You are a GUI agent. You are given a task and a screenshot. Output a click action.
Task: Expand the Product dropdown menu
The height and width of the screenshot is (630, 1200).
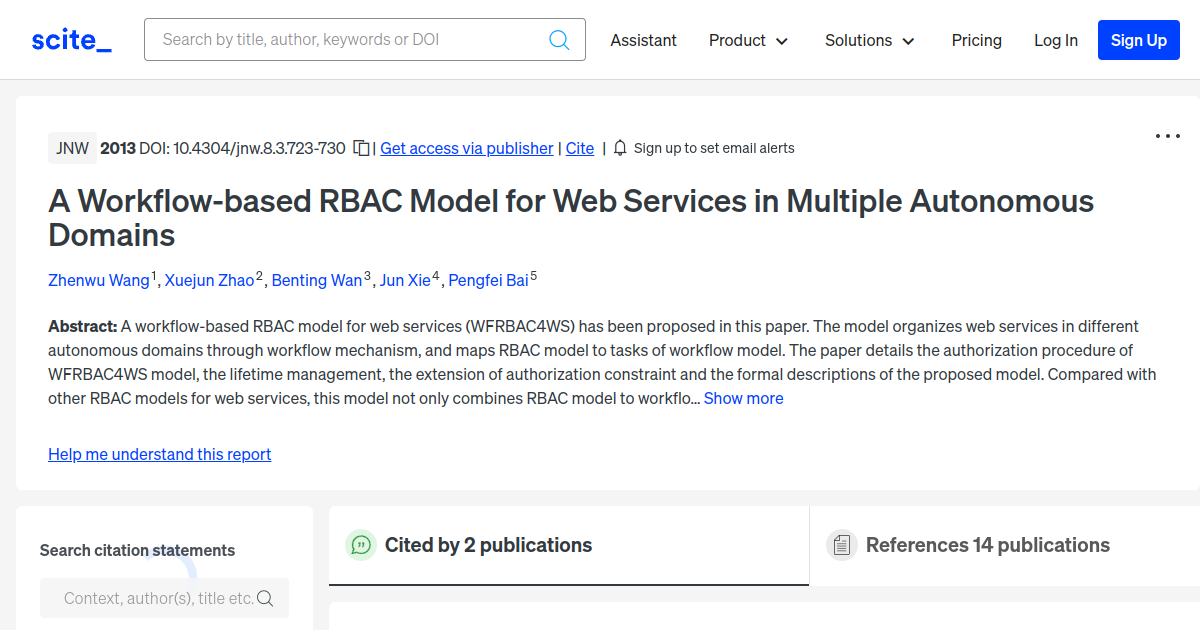(748, 40)
